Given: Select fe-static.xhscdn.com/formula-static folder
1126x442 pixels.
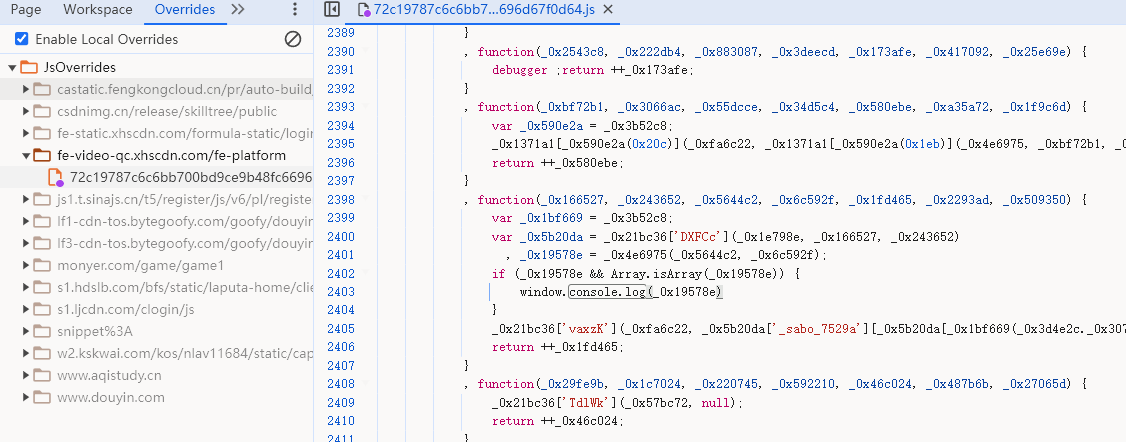Looking at the screenshot, I should pos(185,133).
